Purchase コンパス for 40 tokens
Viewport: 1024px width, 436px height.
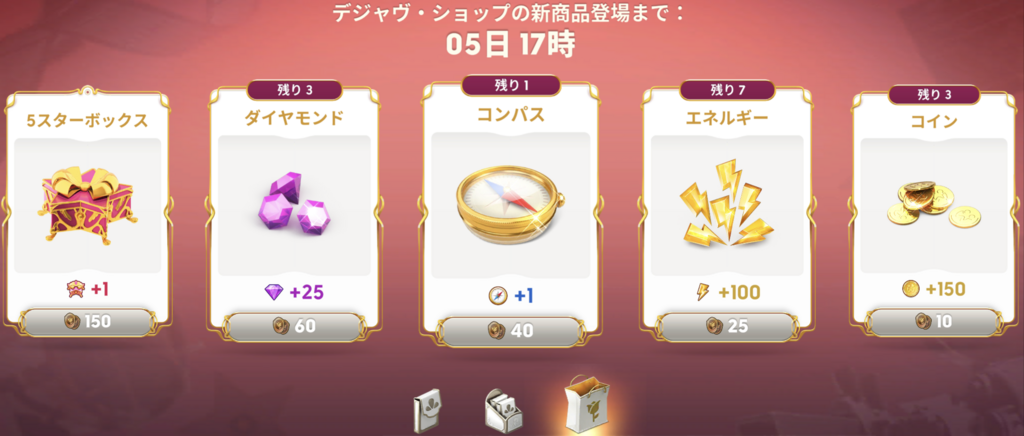[511, 331]
